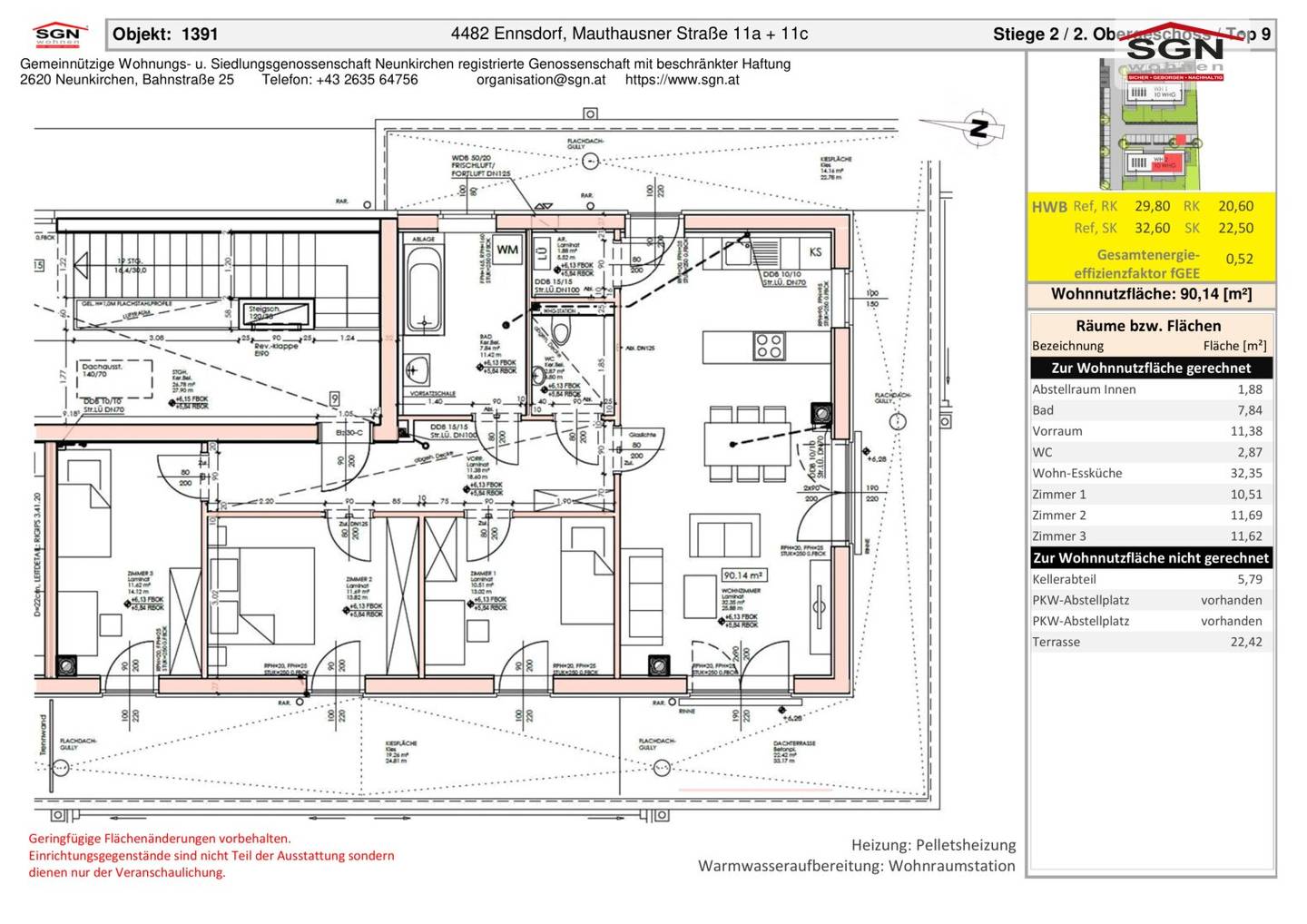Click the 'Zur Wohnnutzfläche gerechnet' header
Image resolution: width=1307 pixels, height=924 pixels.
coord(1151,368)
